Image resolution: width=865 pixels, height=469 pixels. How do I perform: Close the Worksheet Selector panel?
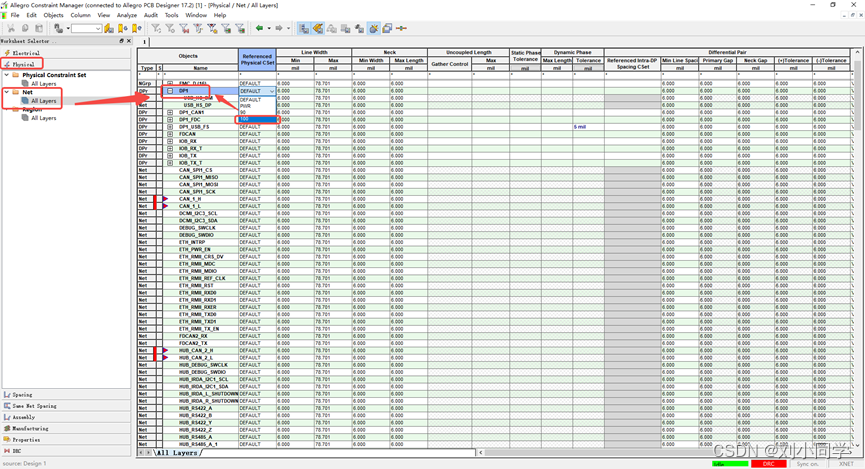pyautogui.click(x=130, y=41)
